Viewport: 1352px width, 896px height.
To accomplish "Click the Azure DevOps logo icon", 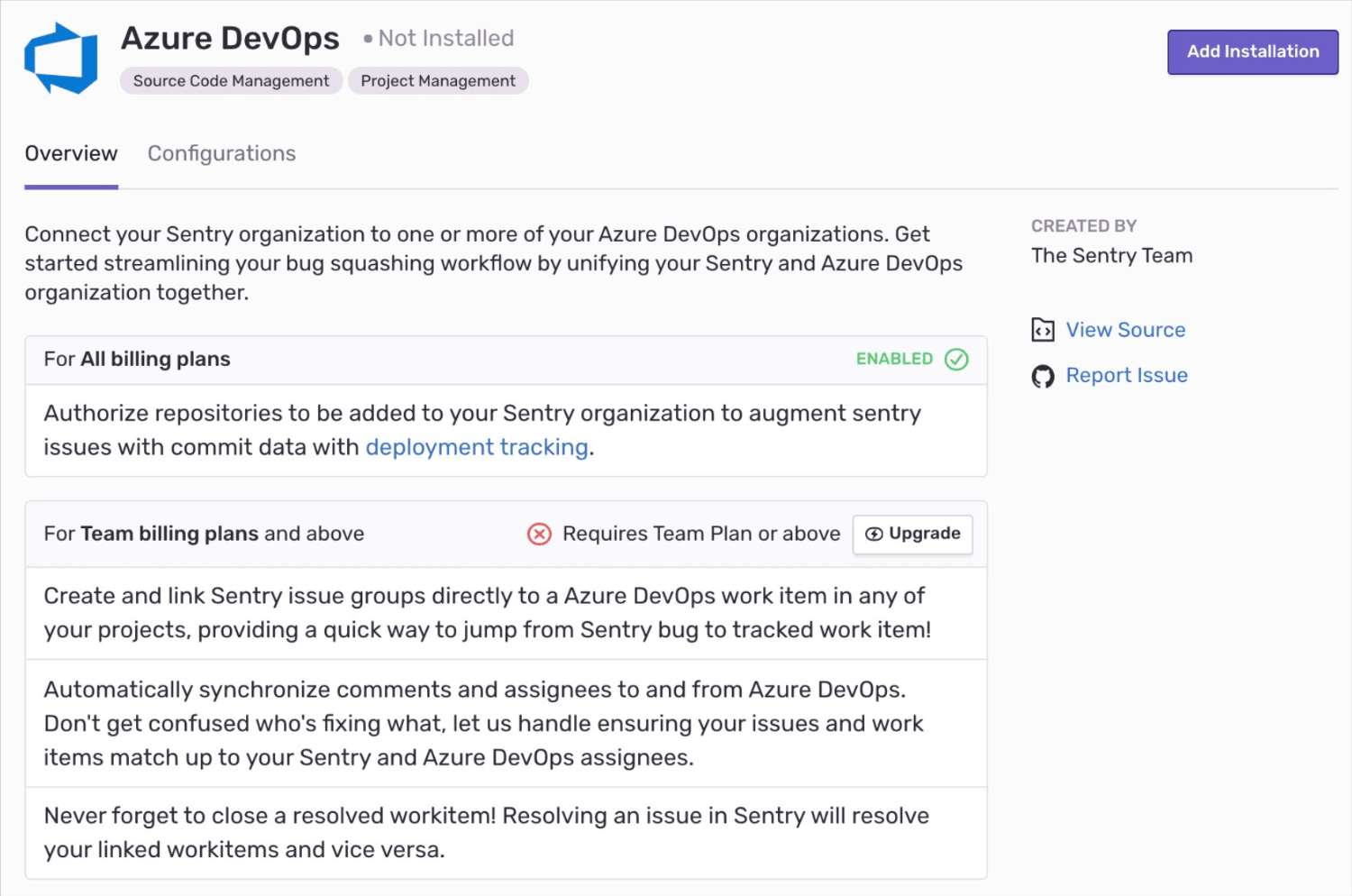I will [x=59, y=56].
